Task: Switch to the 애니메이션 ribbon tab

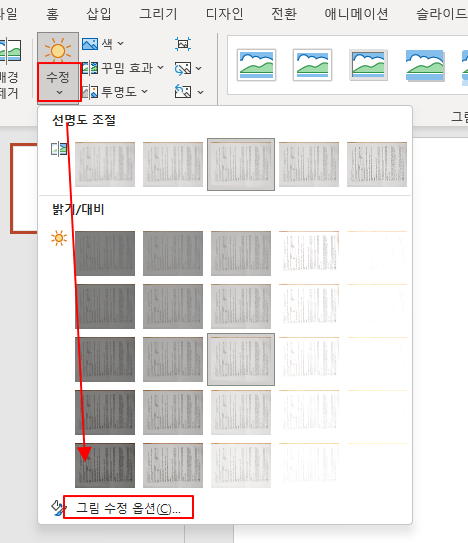Action: coord(356,14)
